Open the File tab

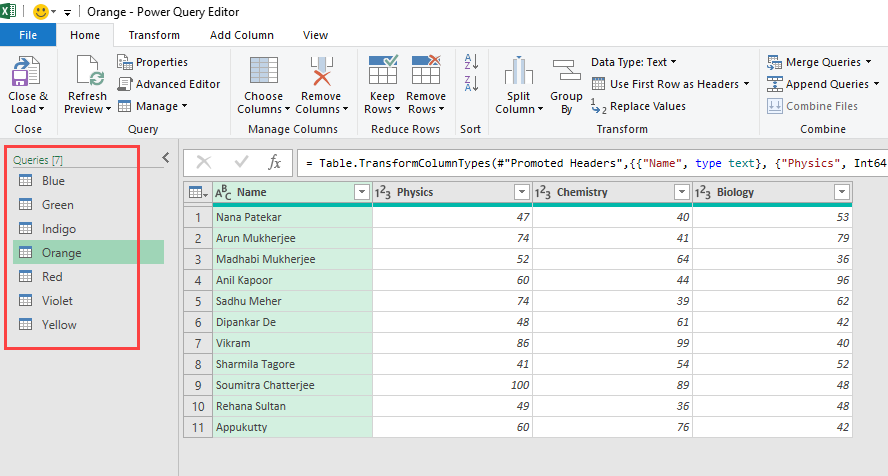click(x=28, y=35)
